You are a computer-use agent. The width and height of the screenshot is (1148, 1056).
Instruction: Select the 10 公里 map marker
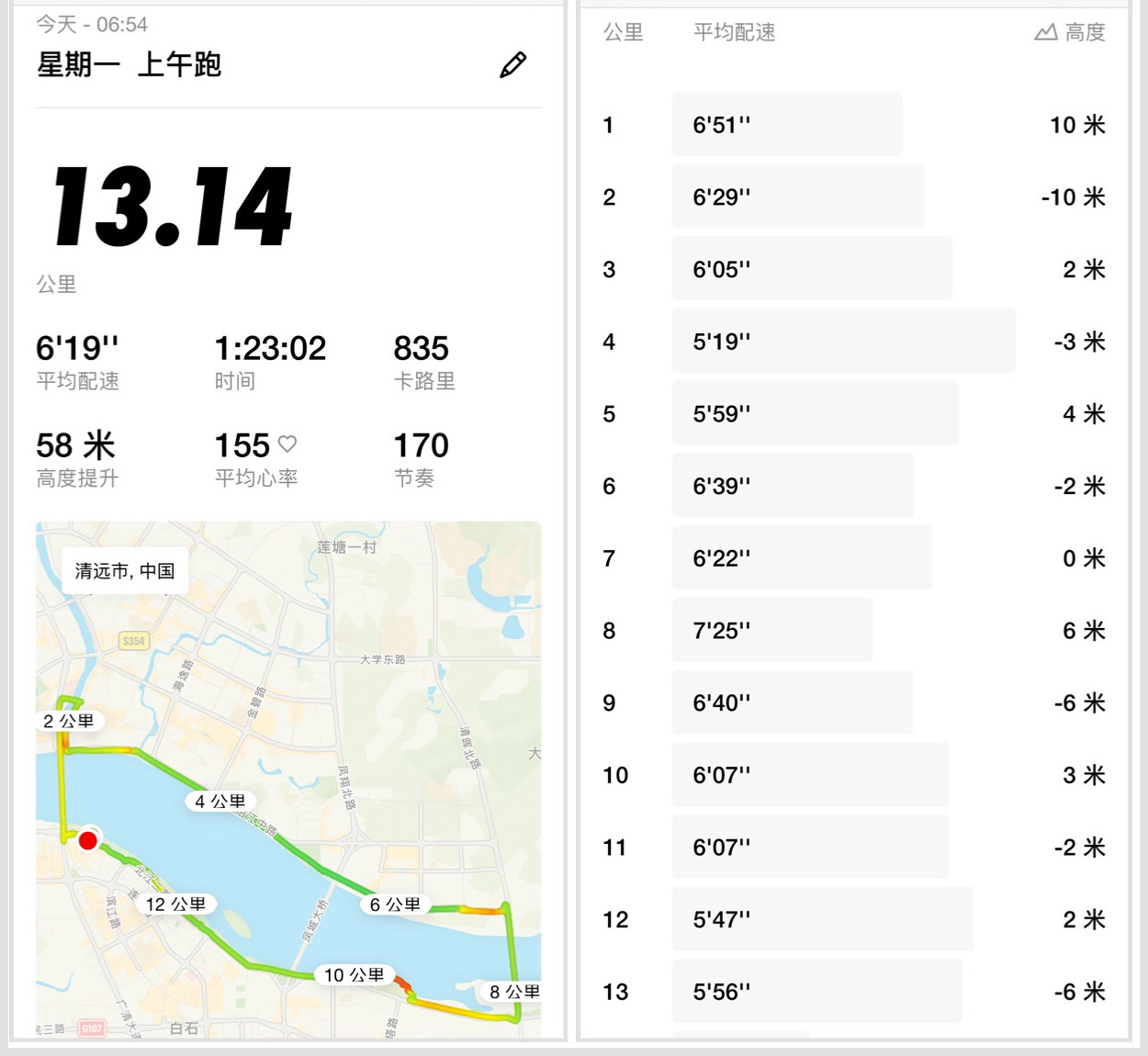[x=355, y=974]
